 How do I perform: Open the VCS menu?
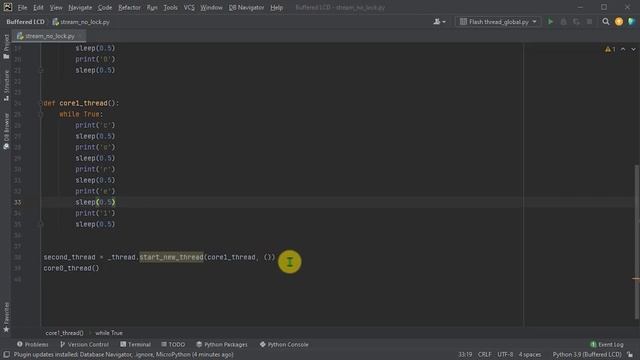click(x=189, y=7)
